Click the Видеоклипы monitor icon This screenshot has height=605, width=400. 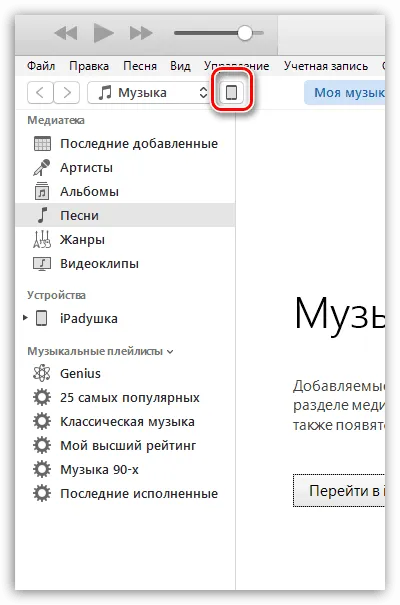pos(42,264)
